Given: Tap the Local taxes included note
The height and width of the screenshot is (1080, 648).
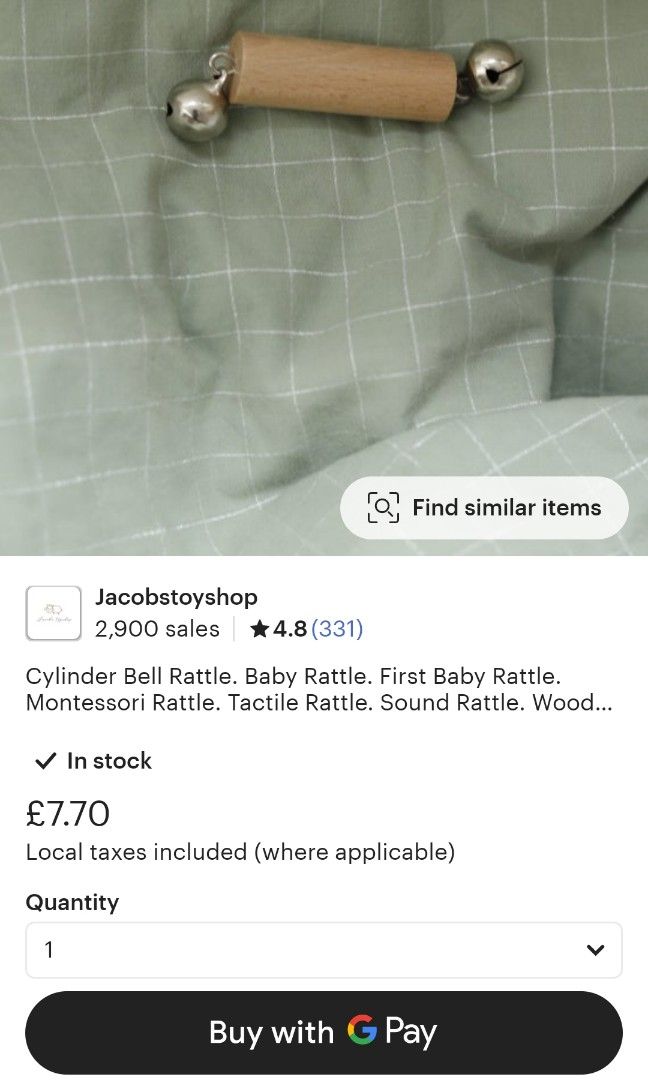Looking at the screenshot, I should tap(240, 852).
